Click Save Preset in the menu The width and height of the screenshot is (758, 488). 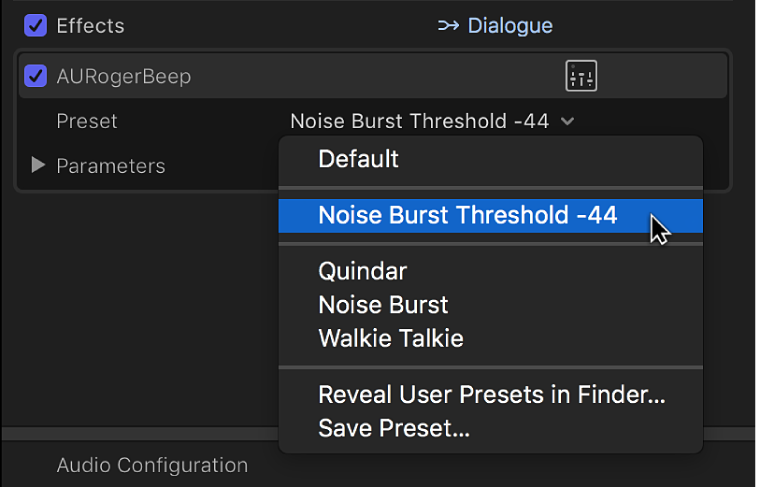click(394, 429)
